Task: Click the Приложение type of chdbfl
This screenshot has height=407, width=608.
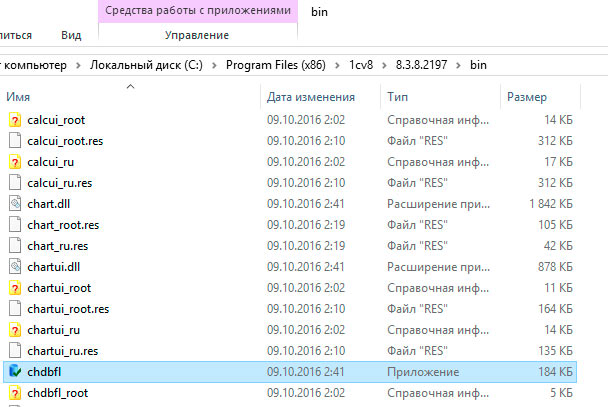Action: pyautogui.click(x=423, y=372)
